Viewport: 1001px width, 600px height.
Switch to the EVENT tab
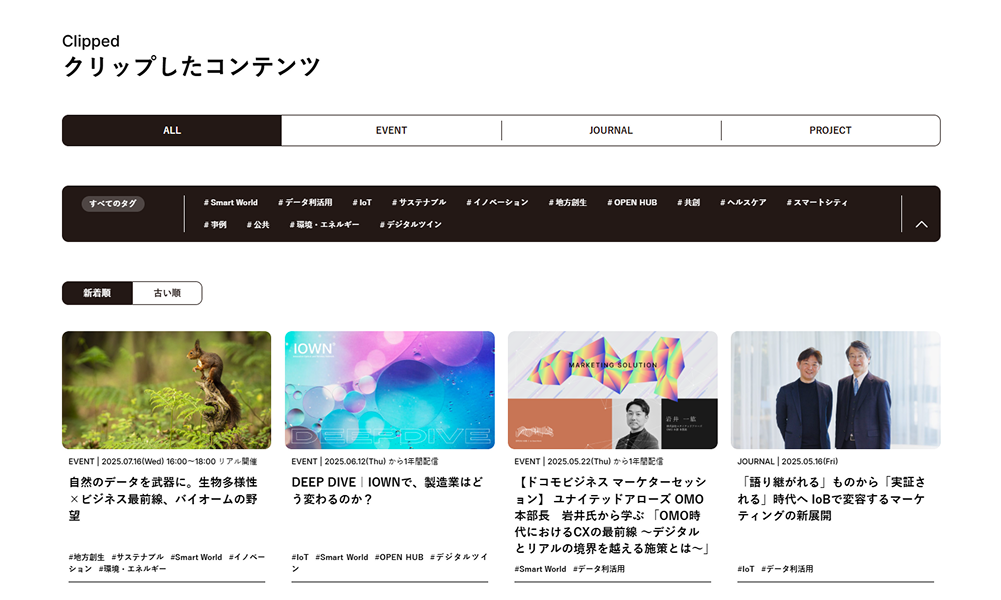(x=391, y=130)
